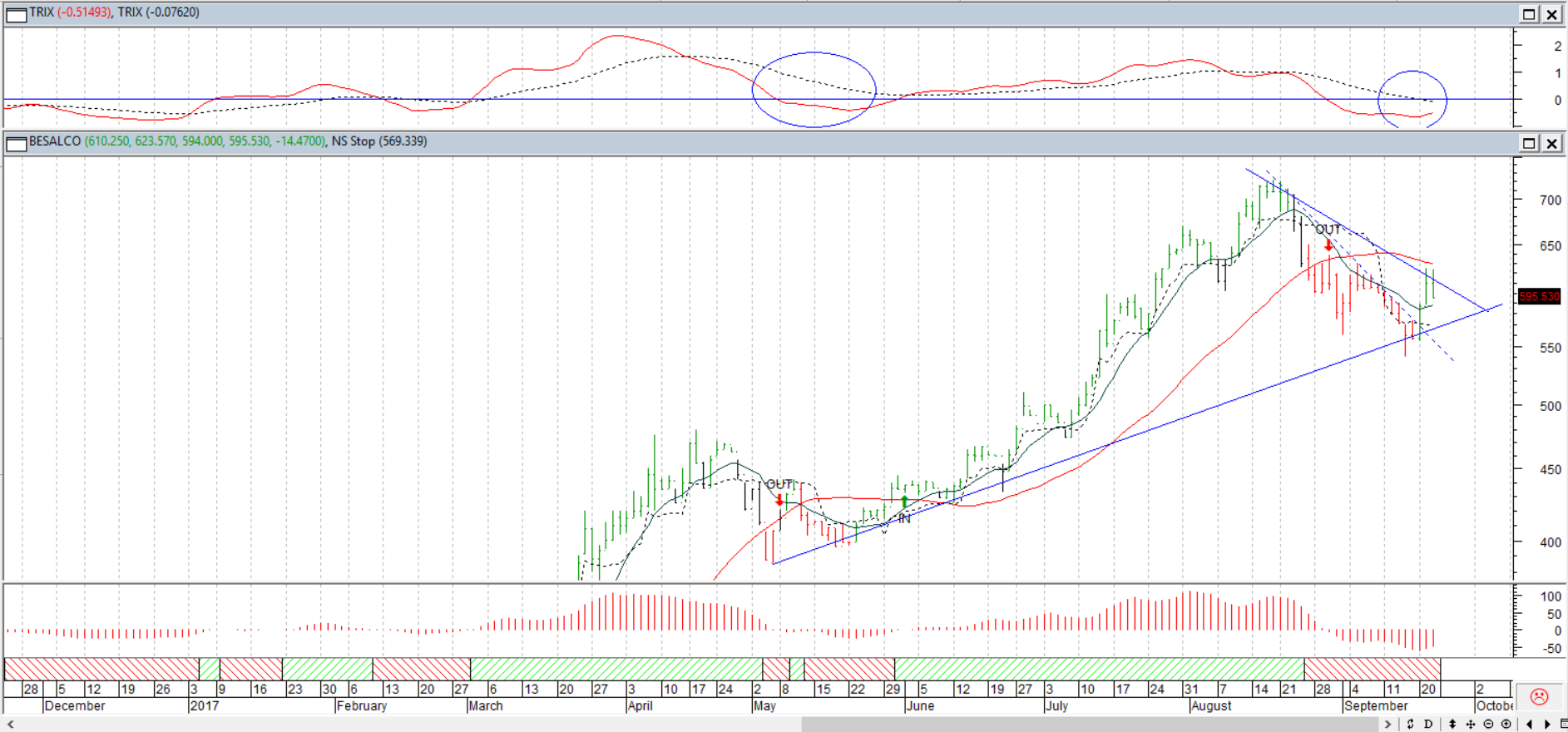This screenshot has width=1568, height=732.
Task: Click the four-way pan arrows icon
Action: pos(1471,725)
